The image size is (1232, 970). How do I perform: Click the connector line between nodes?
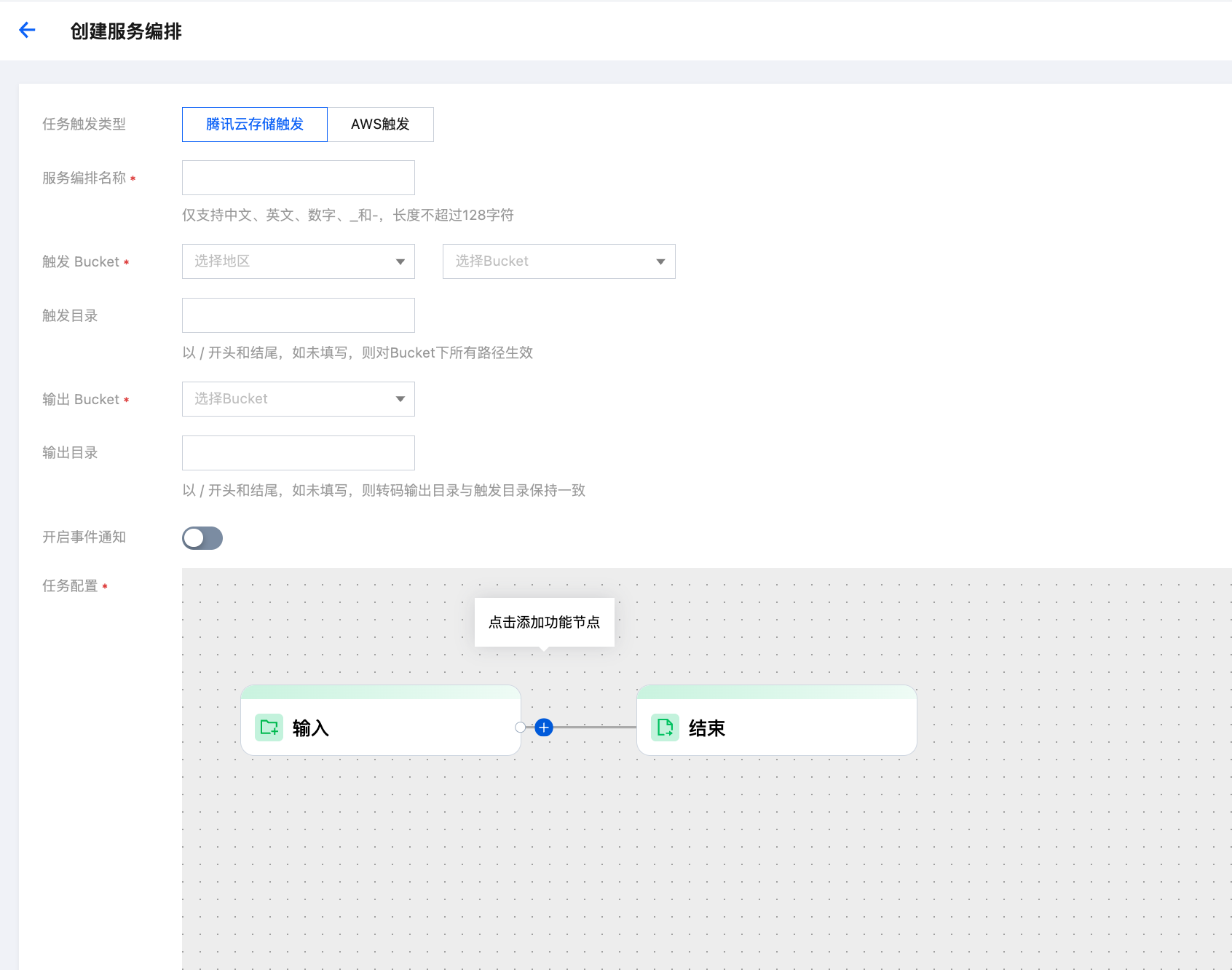tap(593, 727)
